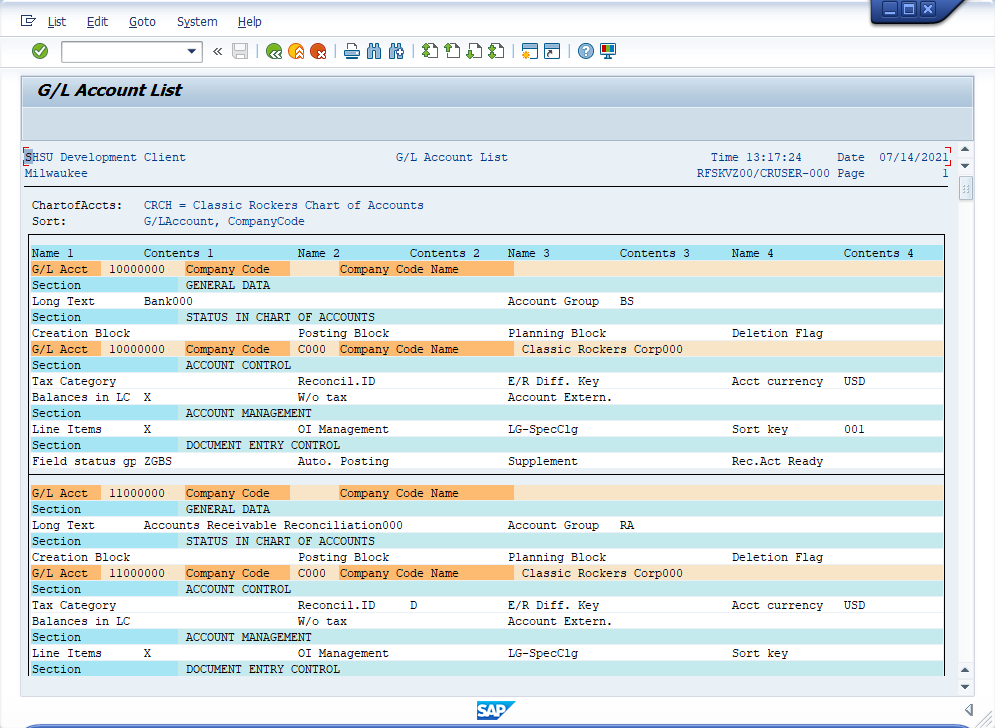The height and width of the screenshot is (728, 995).
Task: Click the Find Next binoculars icon
Action: pos(397,51)
